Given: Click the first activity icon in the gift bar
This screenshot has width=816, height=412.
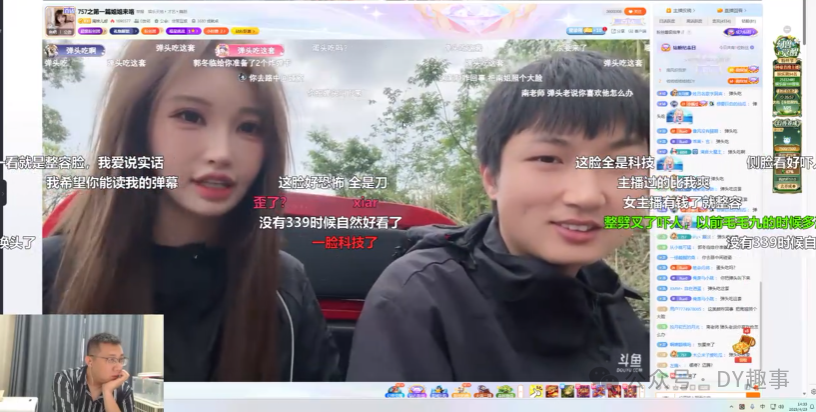Looking at the screenshot, I should click(x=395, y=391).
